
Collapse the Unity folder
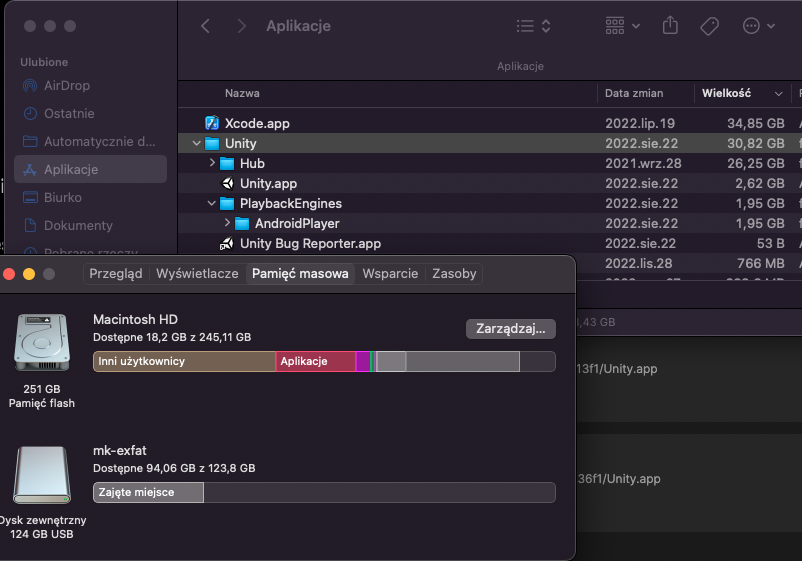[x=196, y=144]
